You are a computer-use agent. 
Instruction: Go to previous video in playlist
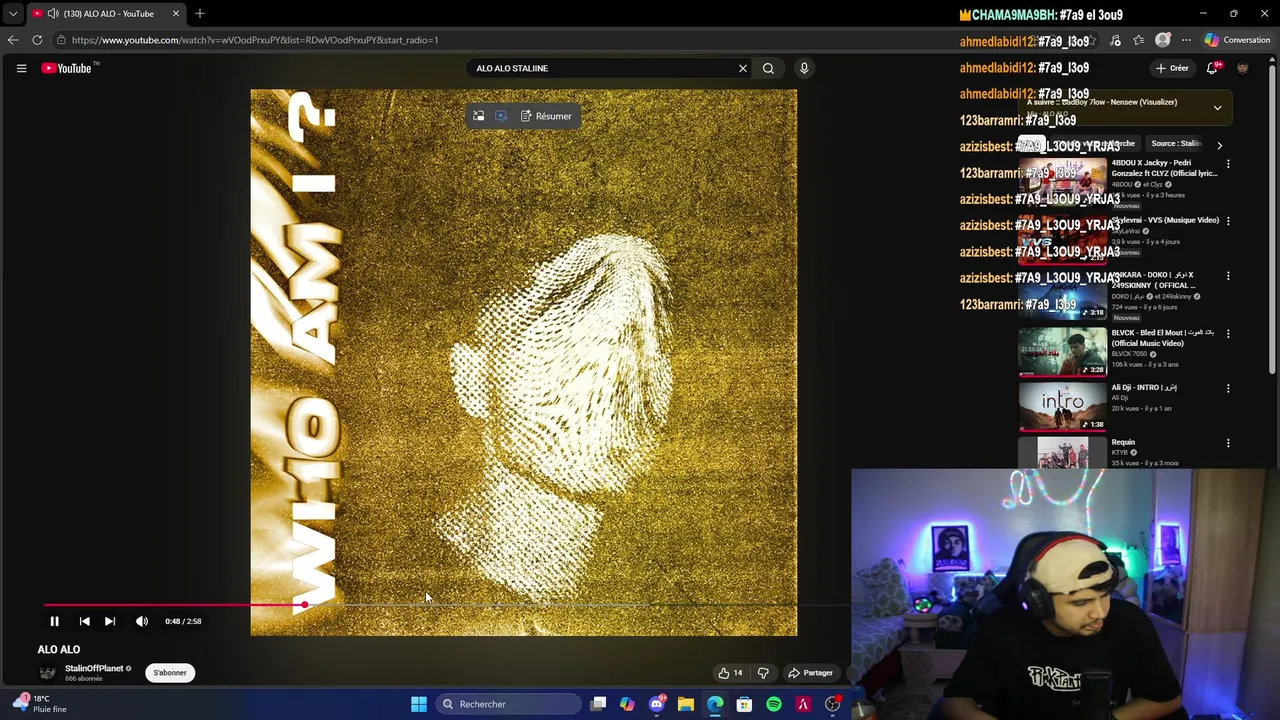84,621
